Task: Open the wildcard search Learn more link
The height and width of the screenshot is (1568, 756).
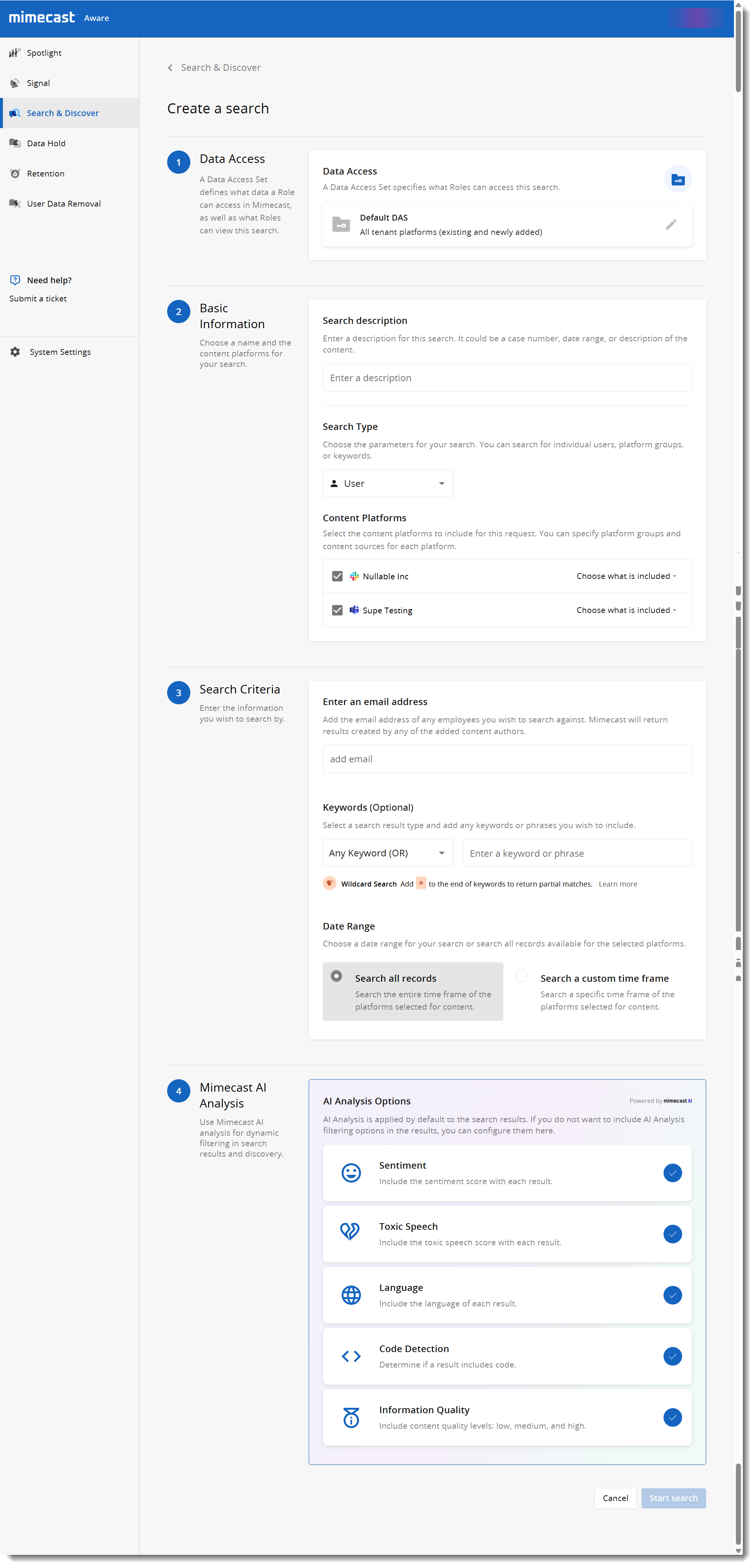Action: [x=618, y=884]
